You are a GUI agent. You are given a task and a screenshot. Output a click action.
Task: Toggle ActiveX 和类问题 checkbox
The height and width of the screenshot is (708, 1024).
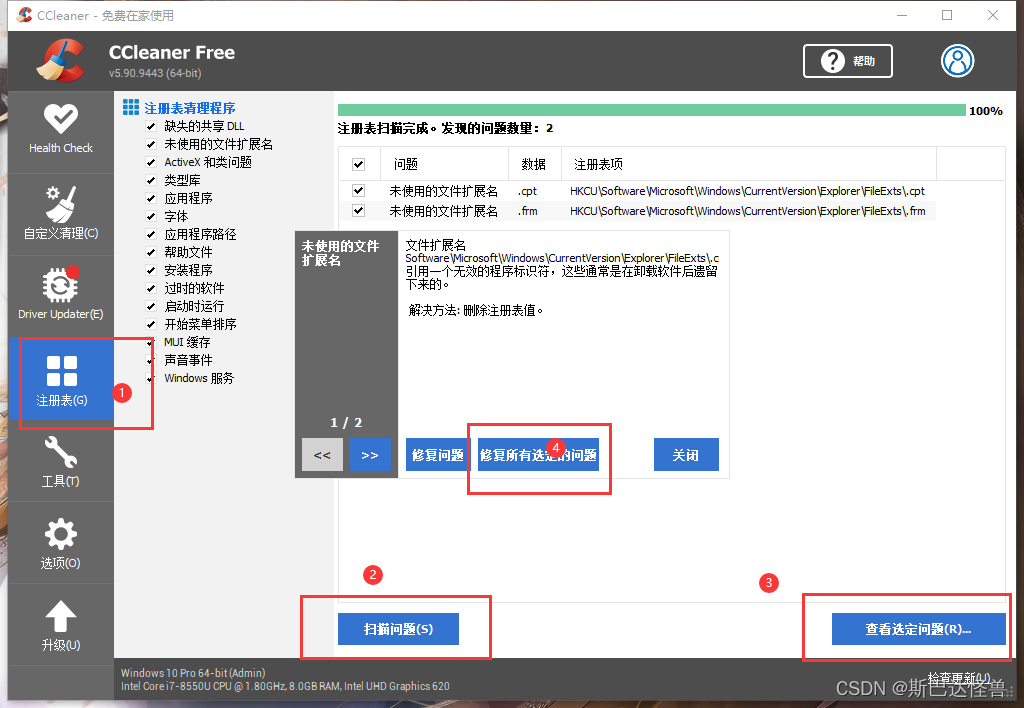tap(151, 162)
